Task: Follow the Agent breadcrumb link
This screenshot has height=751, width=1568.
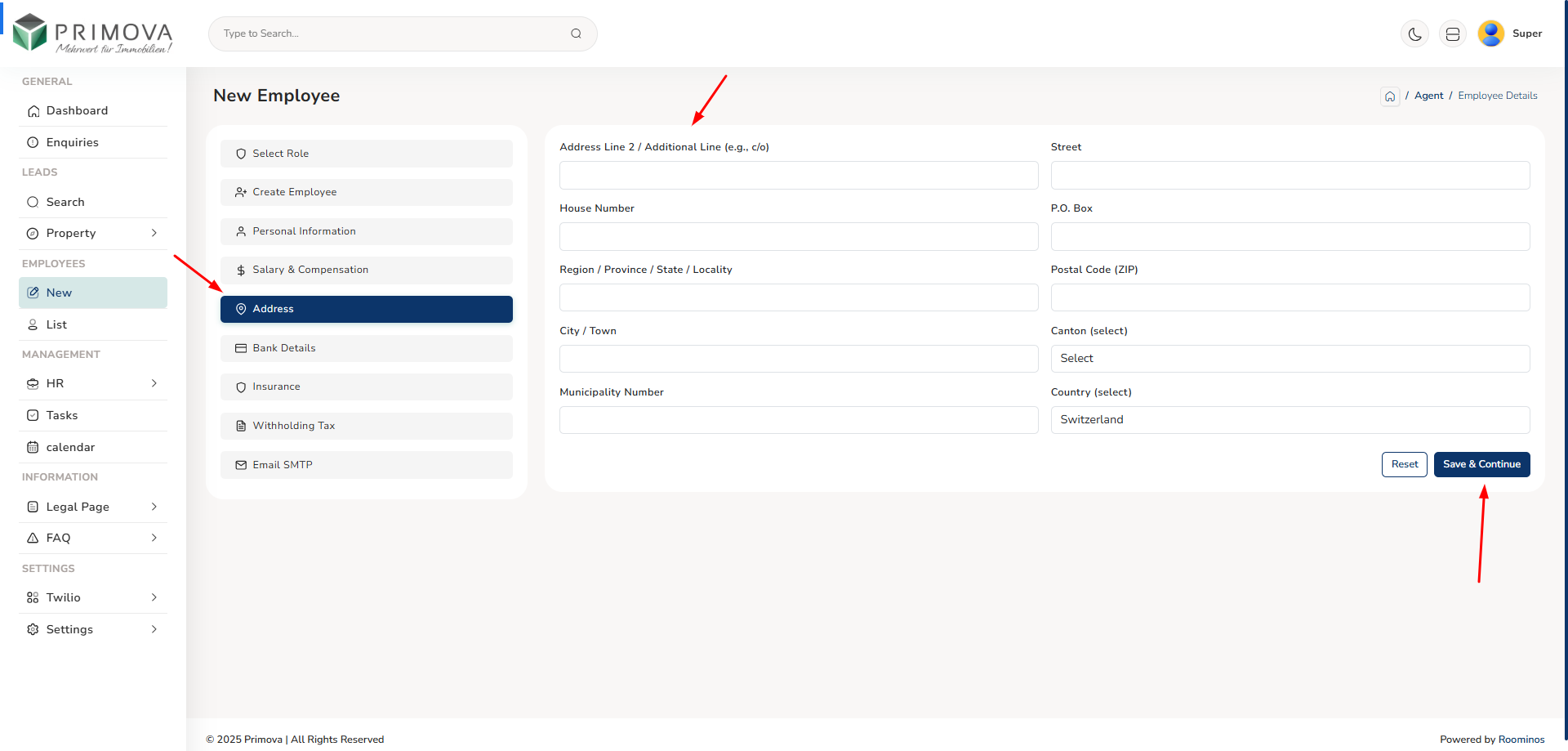Action: pos(1428,96)
